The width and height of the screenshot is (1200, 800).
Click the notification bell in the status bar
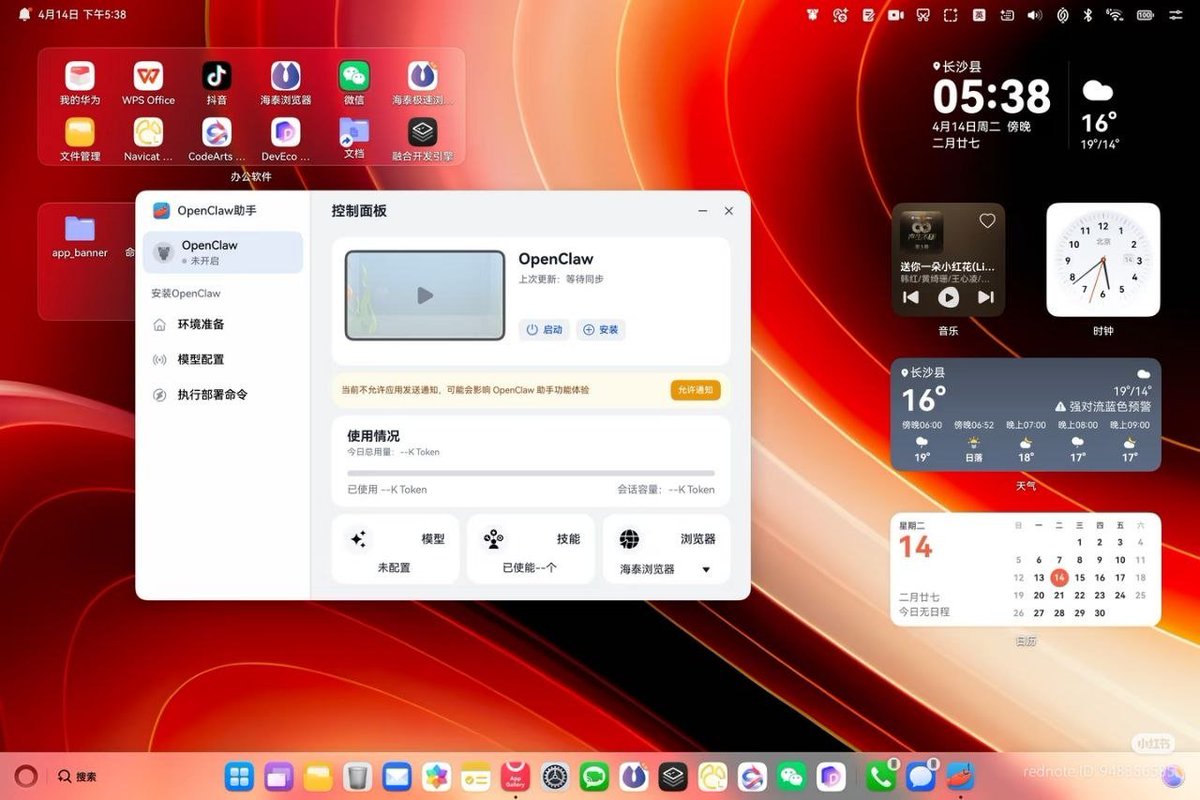click(x=24, y=15)
